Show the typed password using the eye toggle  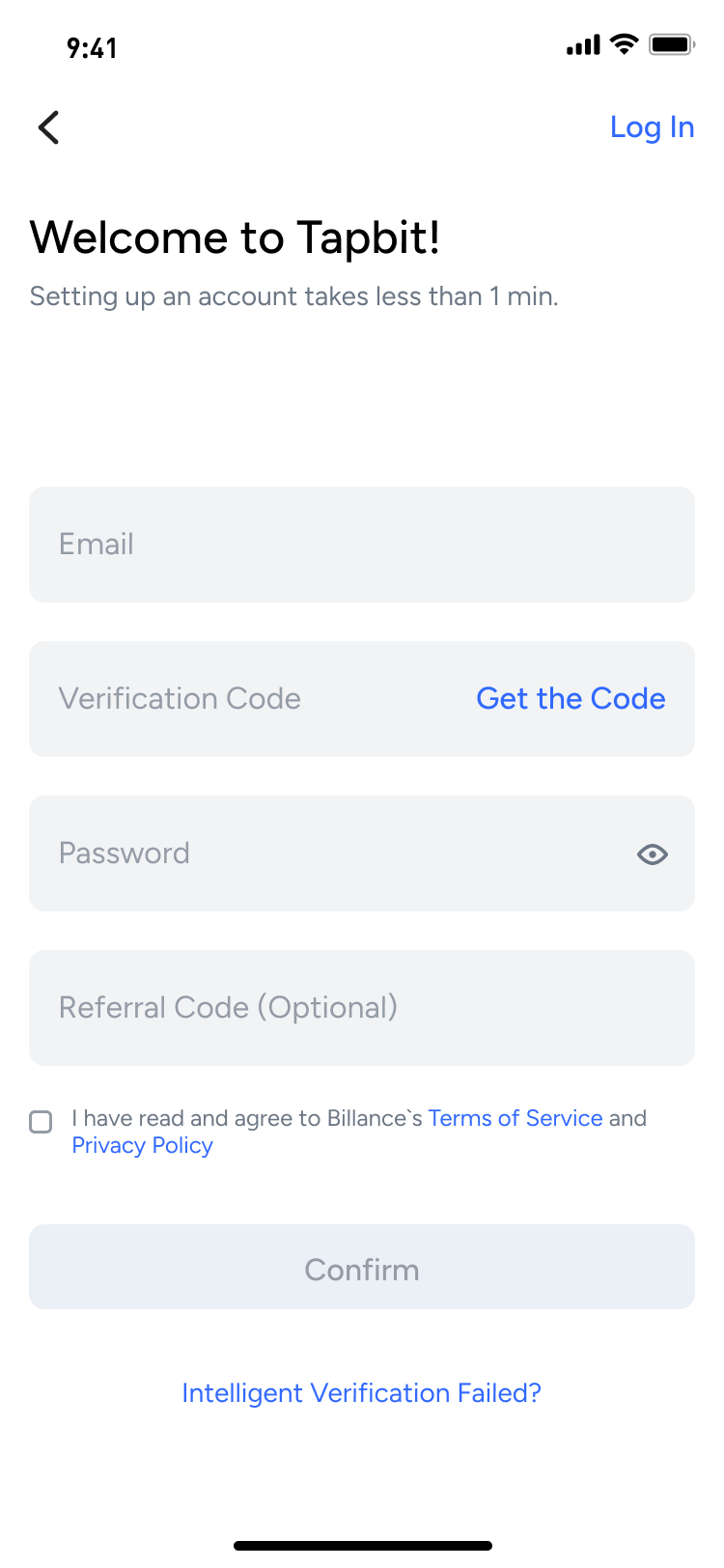point(652,854)
